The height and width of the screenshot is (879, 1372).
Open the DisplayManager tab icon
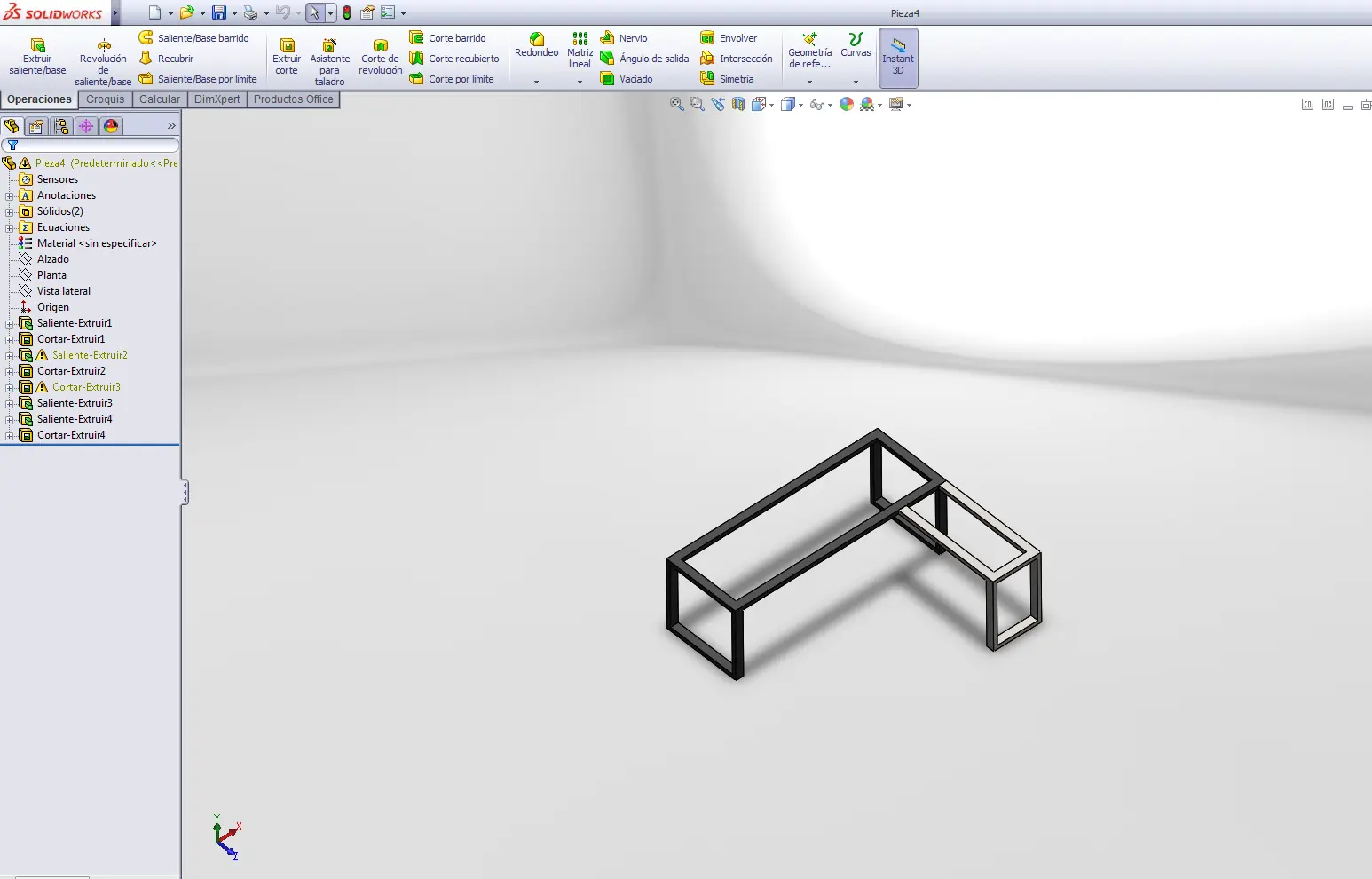[x=111, y=126]
